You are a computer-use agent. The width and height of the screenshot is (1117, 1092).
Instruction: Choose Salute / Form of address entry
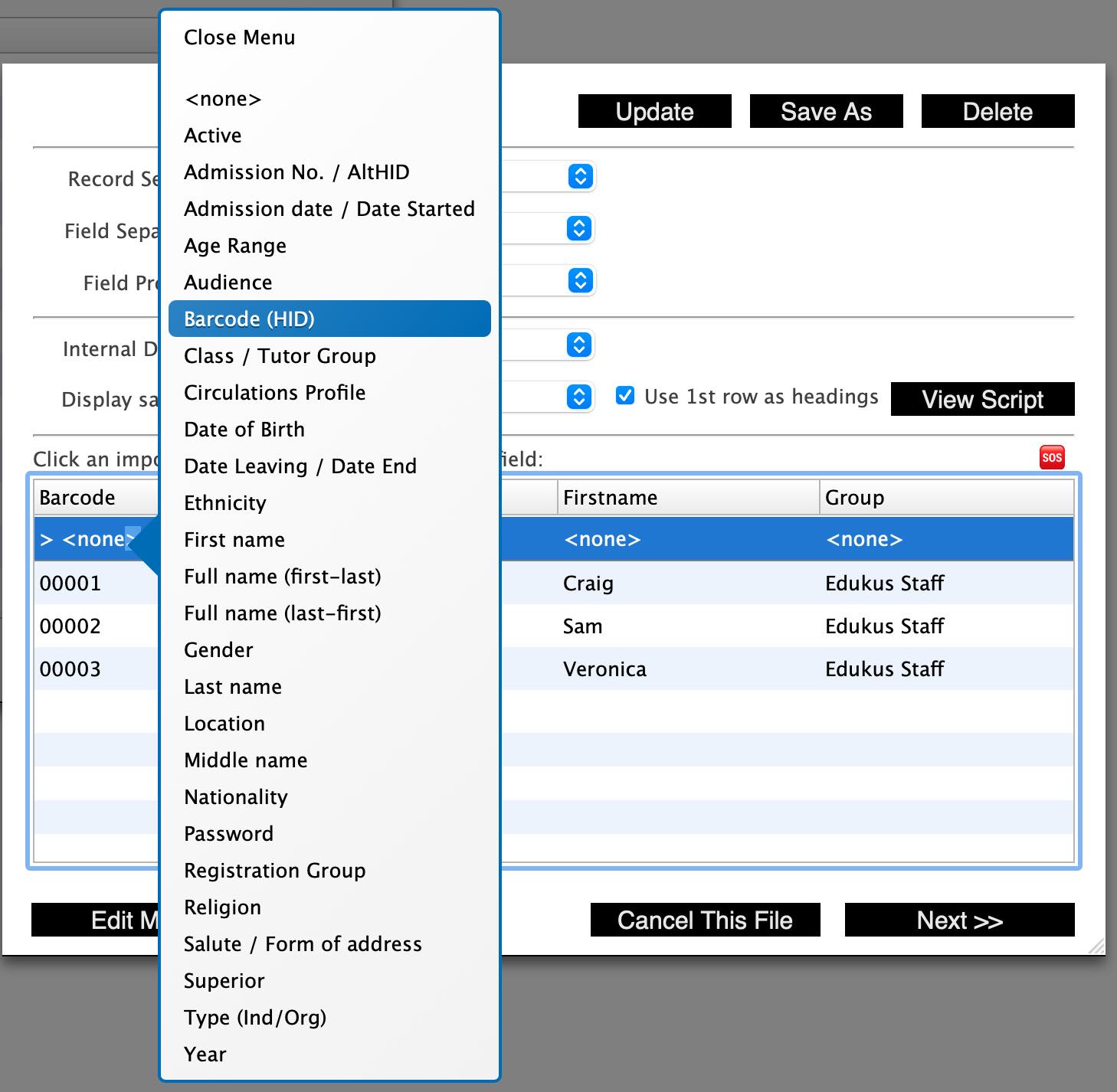pos(329,944)
